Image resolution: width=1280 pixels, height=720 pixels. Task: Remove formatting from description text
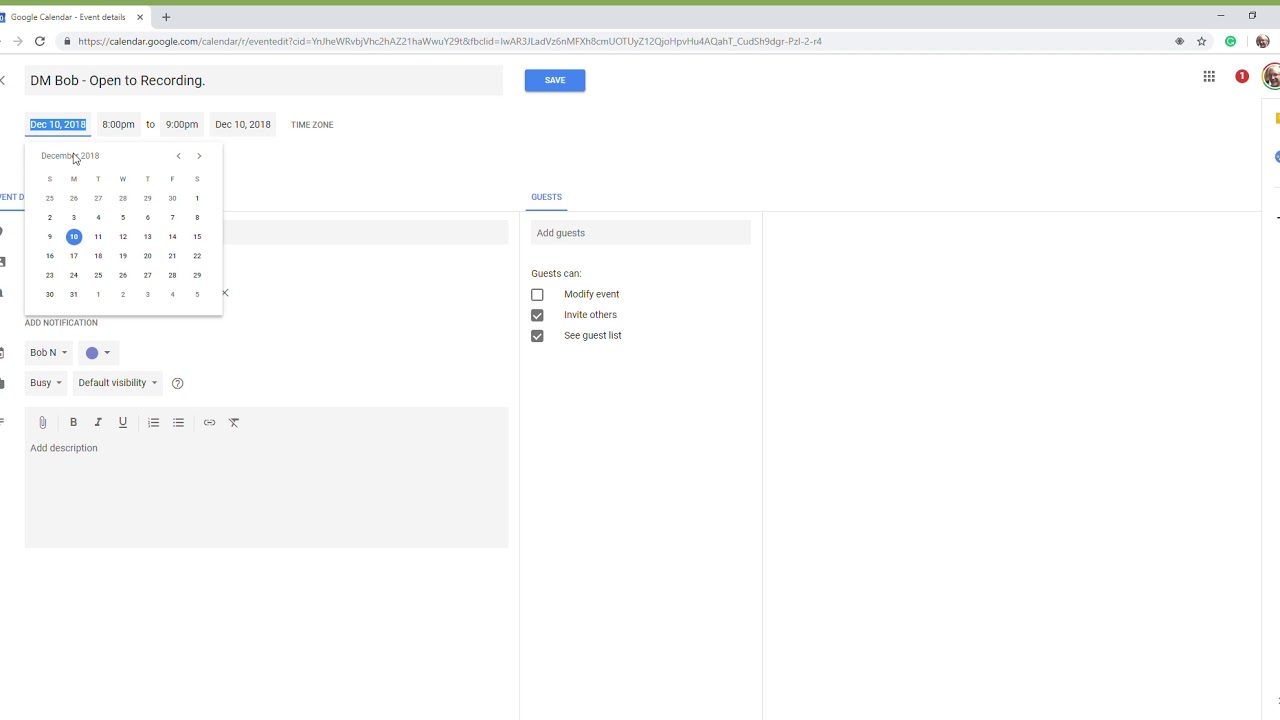(x=234, y=423)
